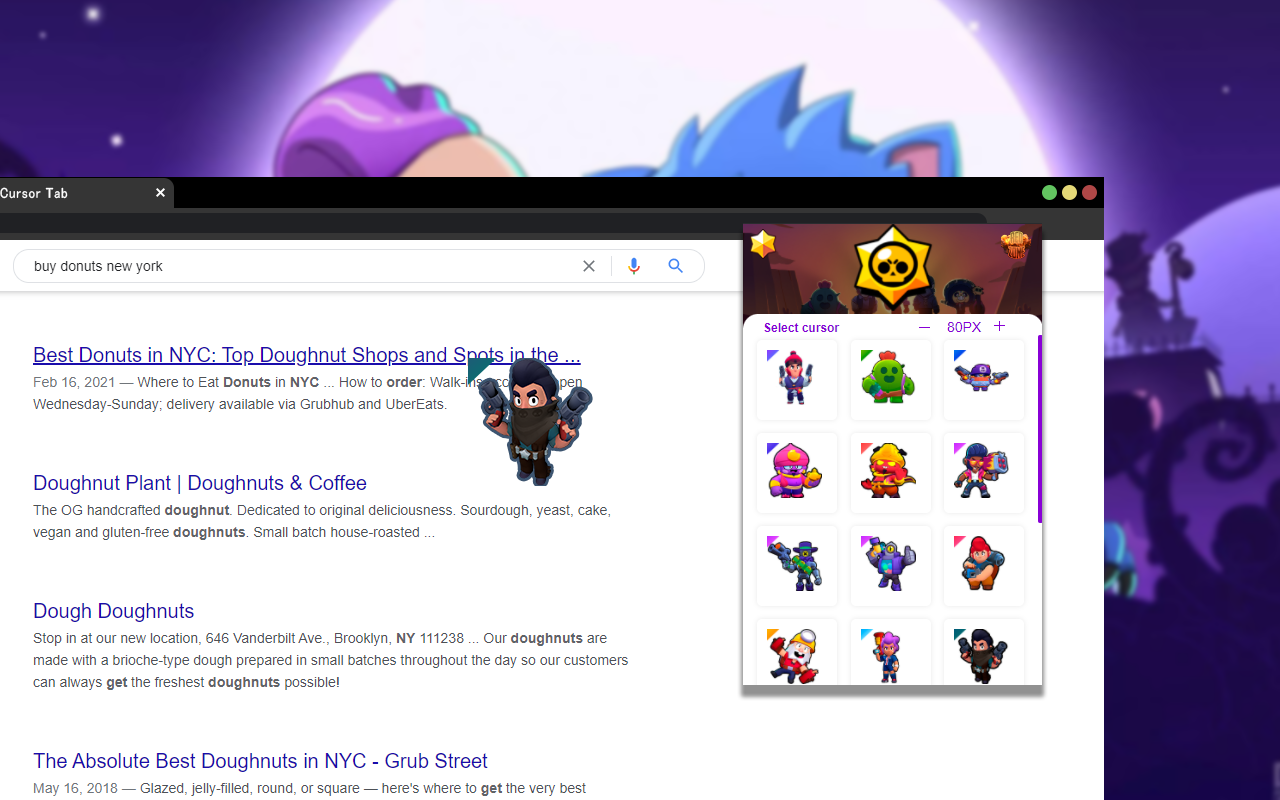Pick the purple-hat pirate barrel cursor
The height and width of the screenshot is (800, 1280).
coord(984,380)
